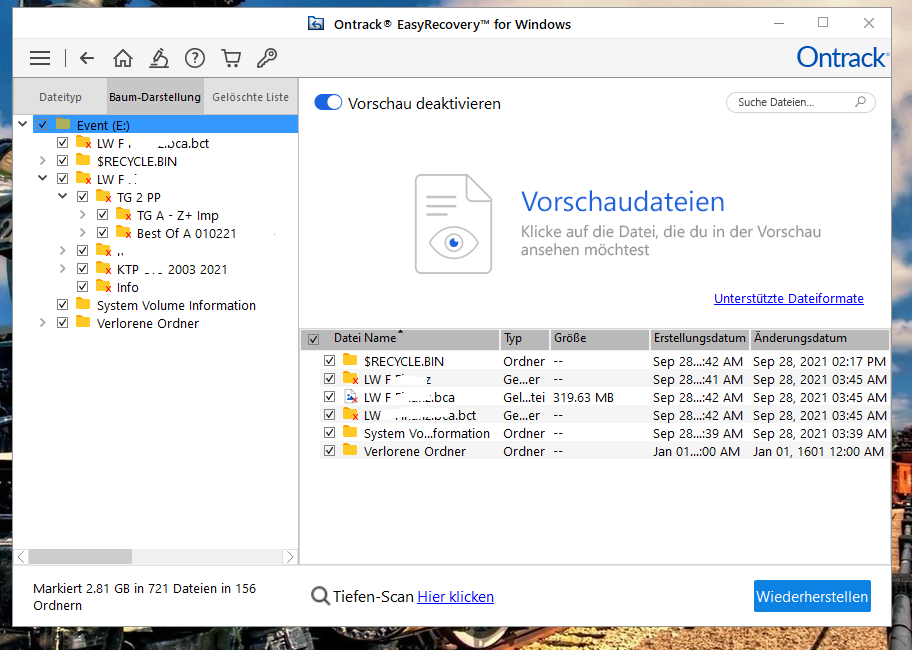Uncheck the Info folder checkbox
Viewport: 912px width, 650px height.
pyautogui.click(x=83, y=287)
